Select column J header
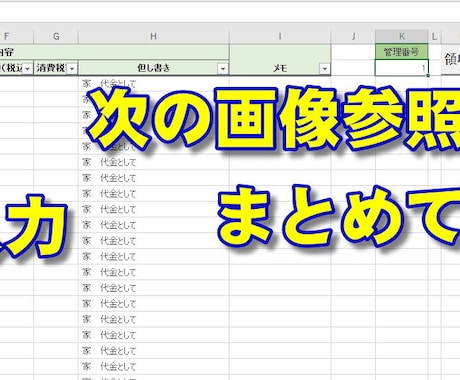 (x=353, y=36)
